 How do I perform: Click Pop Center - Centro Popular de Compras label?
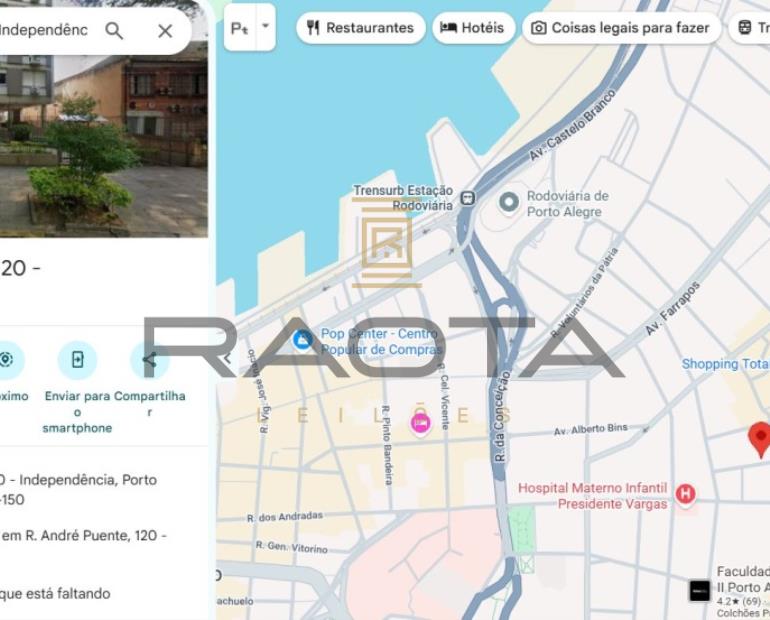click(x=381, y=342)
